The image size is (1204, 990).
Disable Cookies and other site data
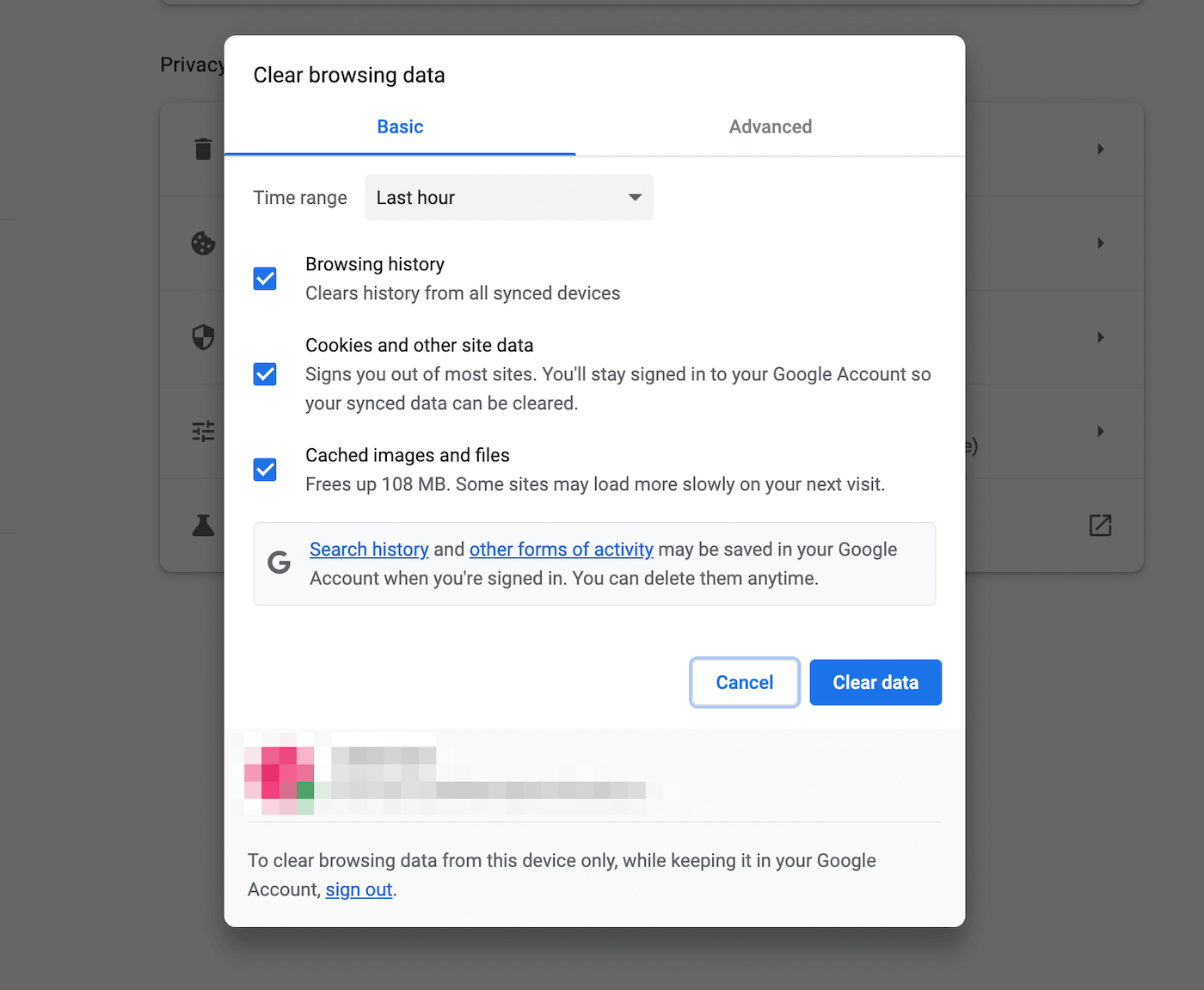tap(264, 373)
